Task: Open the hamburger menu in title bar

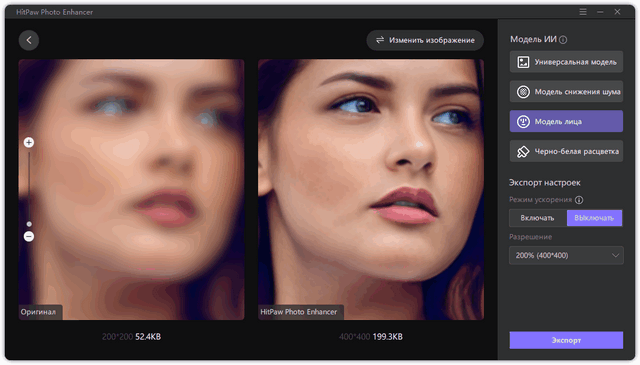Action: click(x=583, y=12)
